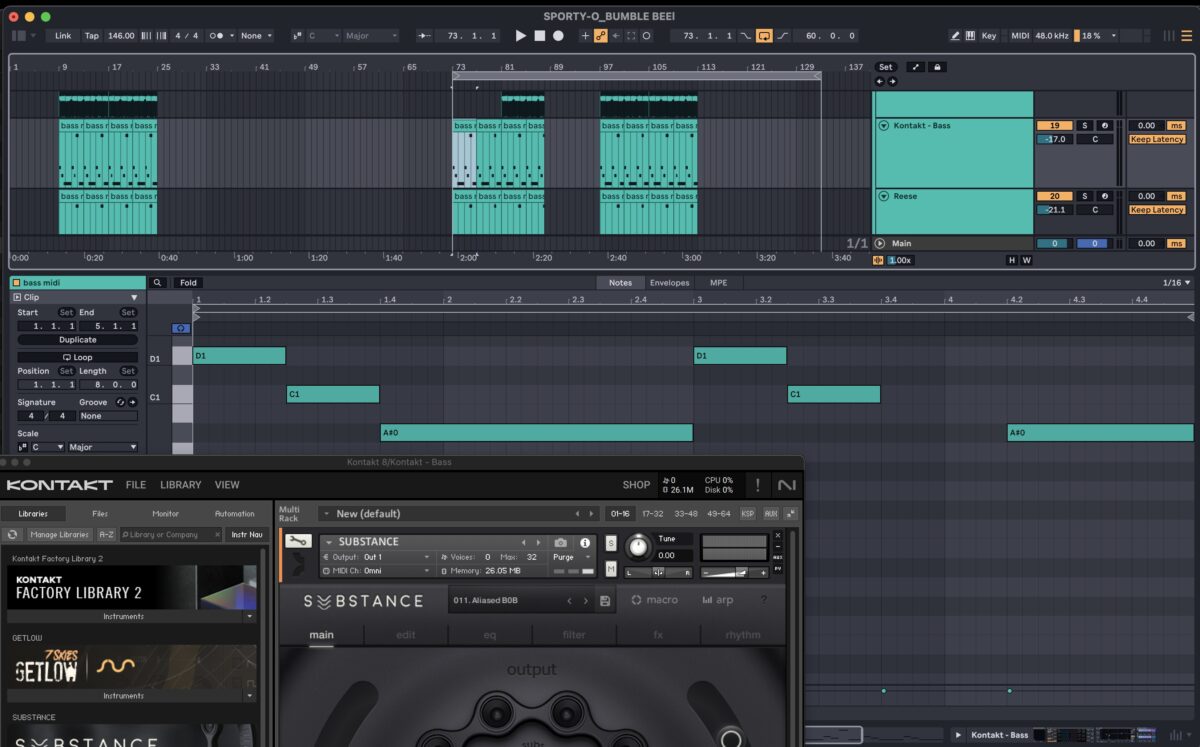Viewport: 1200px width, 747px height.
Task: Open the quantization menu showing None
Action: click(256, 35)
